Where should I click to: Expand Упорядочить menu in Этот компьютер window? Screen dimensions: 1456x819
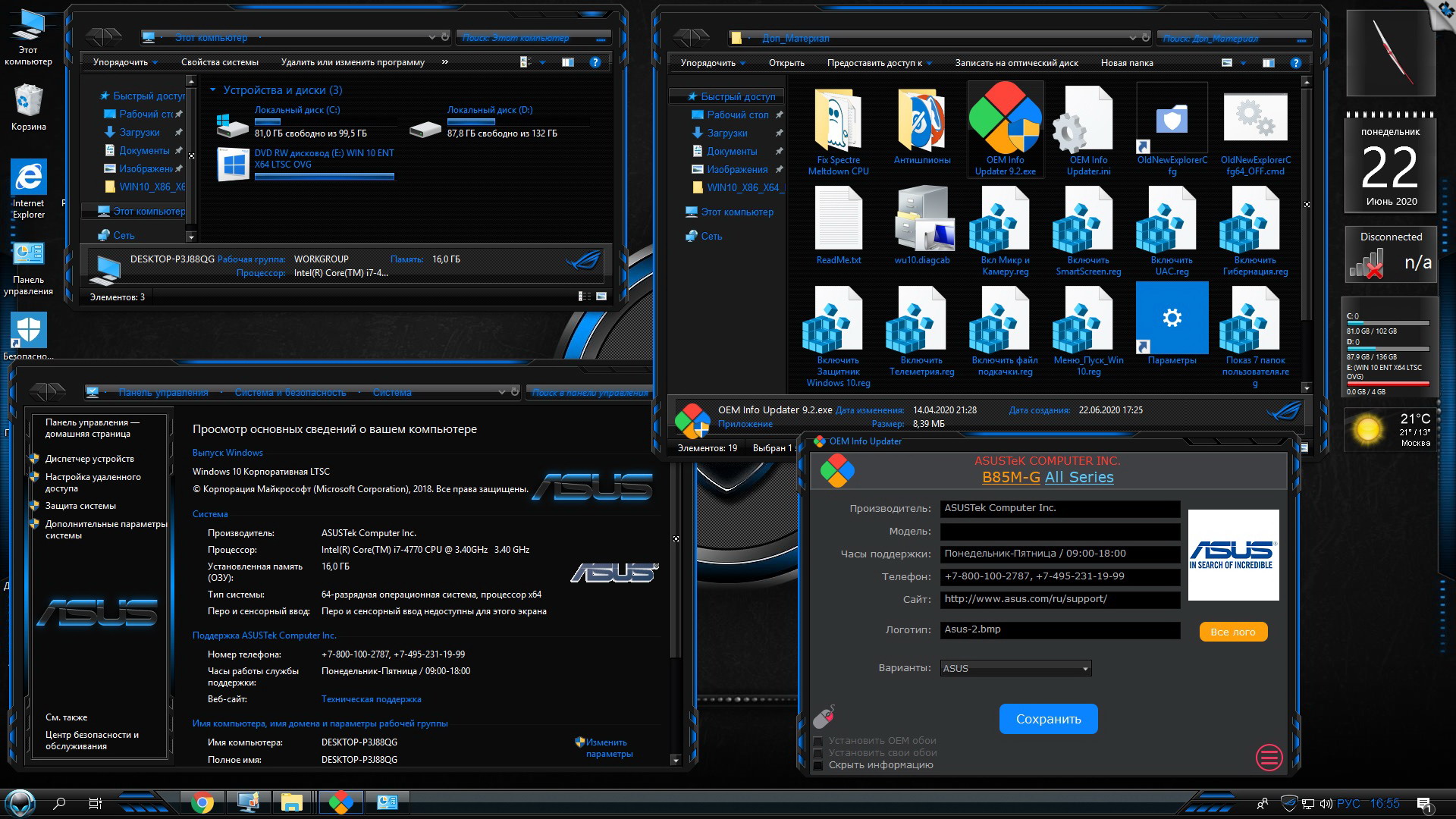tap(125, 62)
